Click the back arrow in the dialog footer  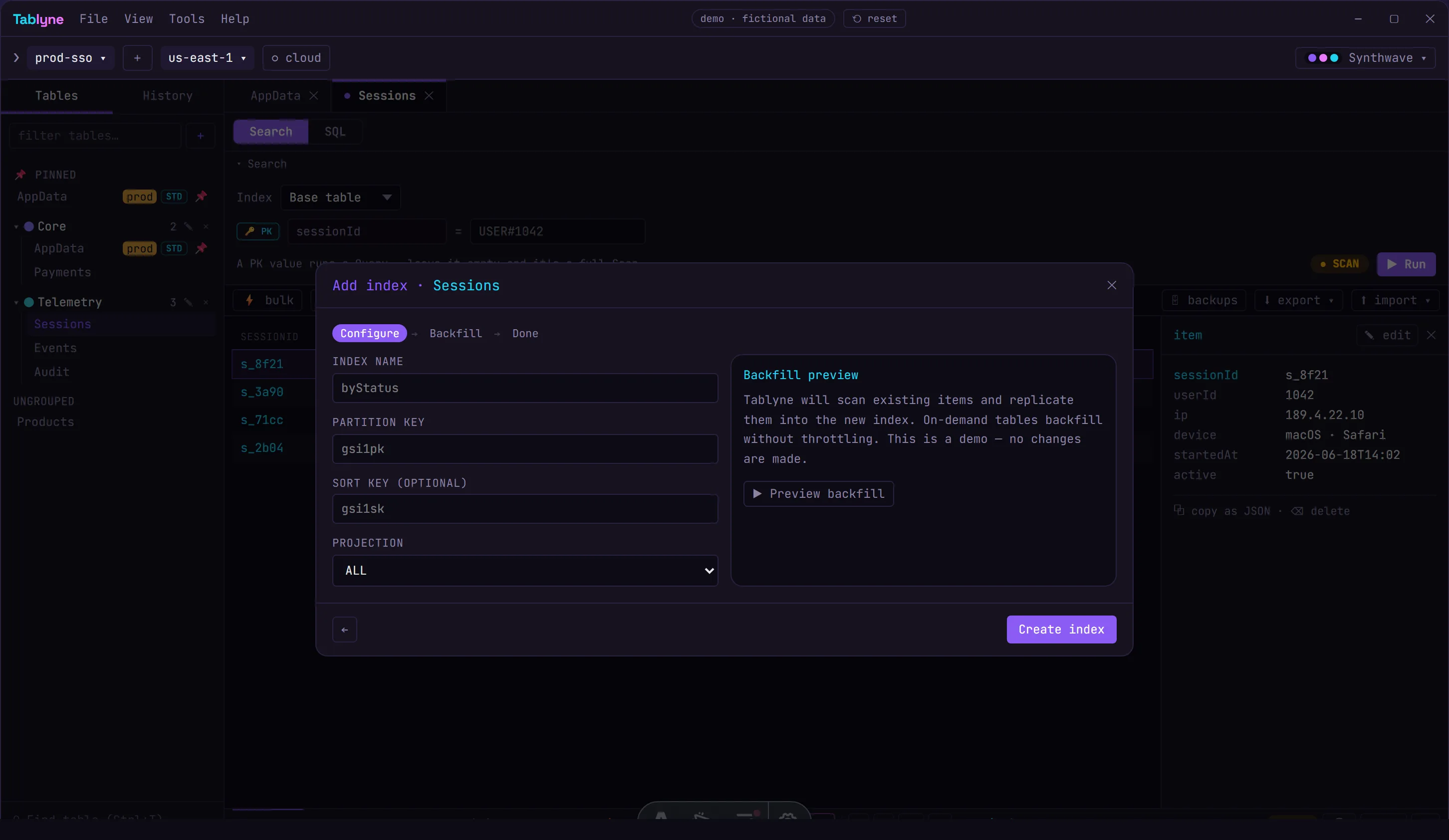click(344, 630)
